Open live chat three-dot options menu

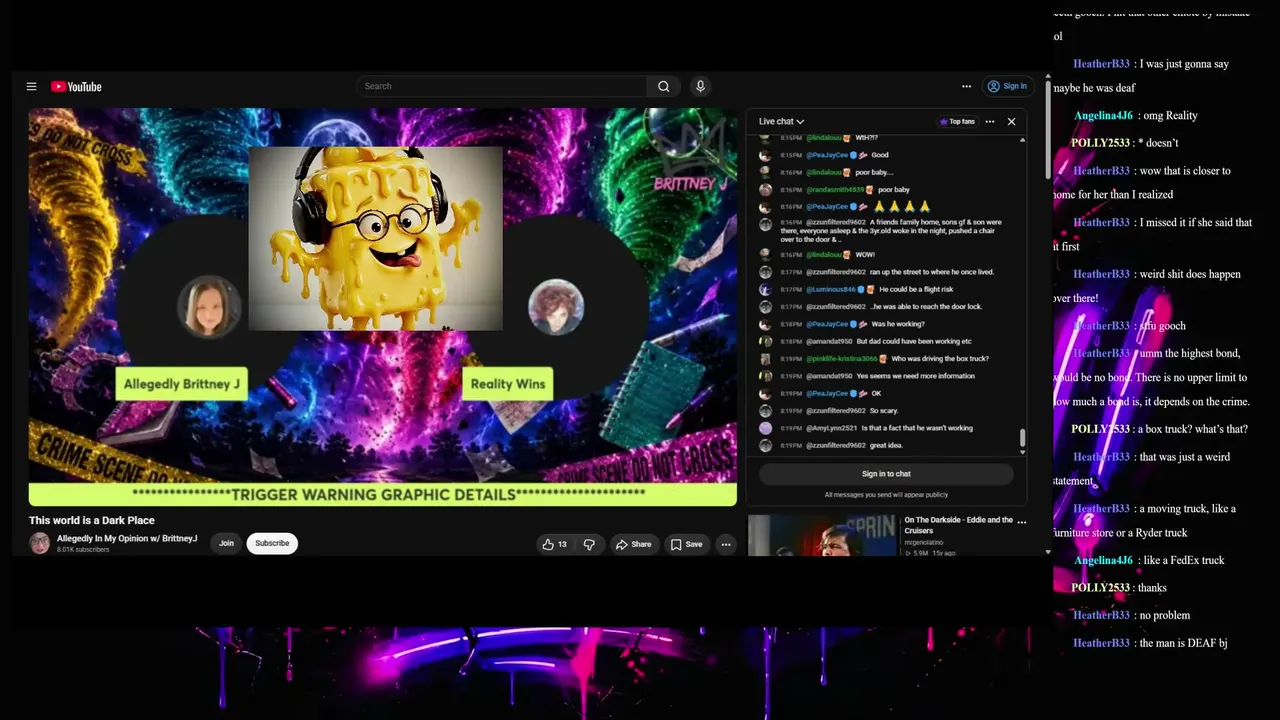point(990,122)
